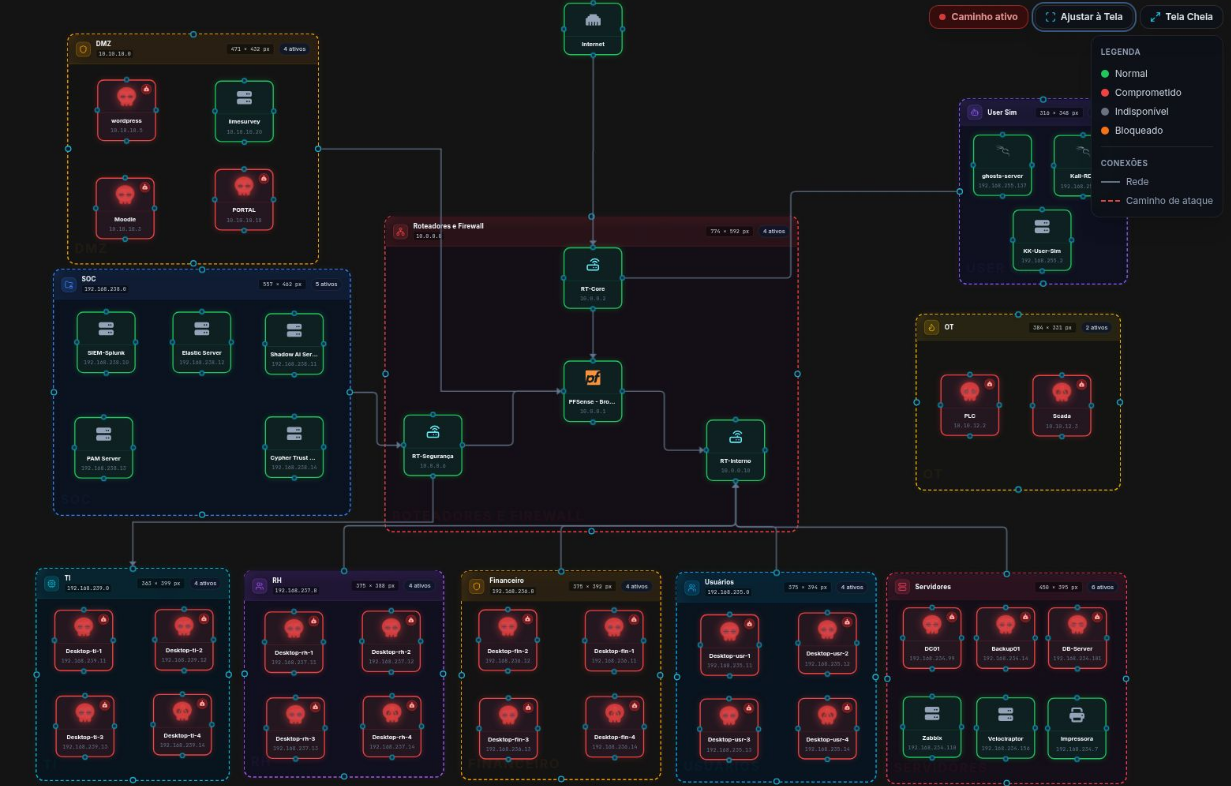The height and width of the screenshot is (786, 1231).
Task: Click the OT group title
Action: point(948,327)
